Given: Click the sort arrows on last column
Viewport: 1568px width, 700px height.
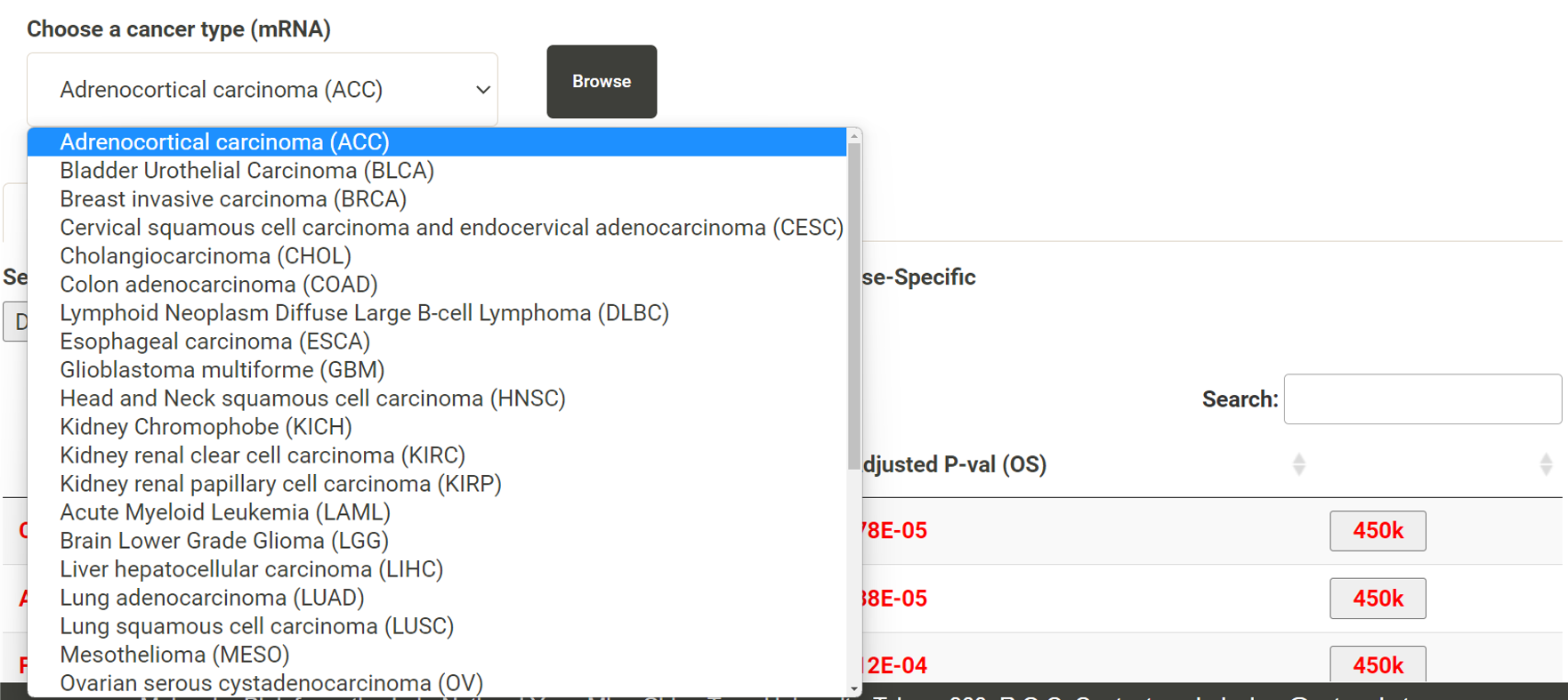Looking at the screenshot, I should 1546,464.
